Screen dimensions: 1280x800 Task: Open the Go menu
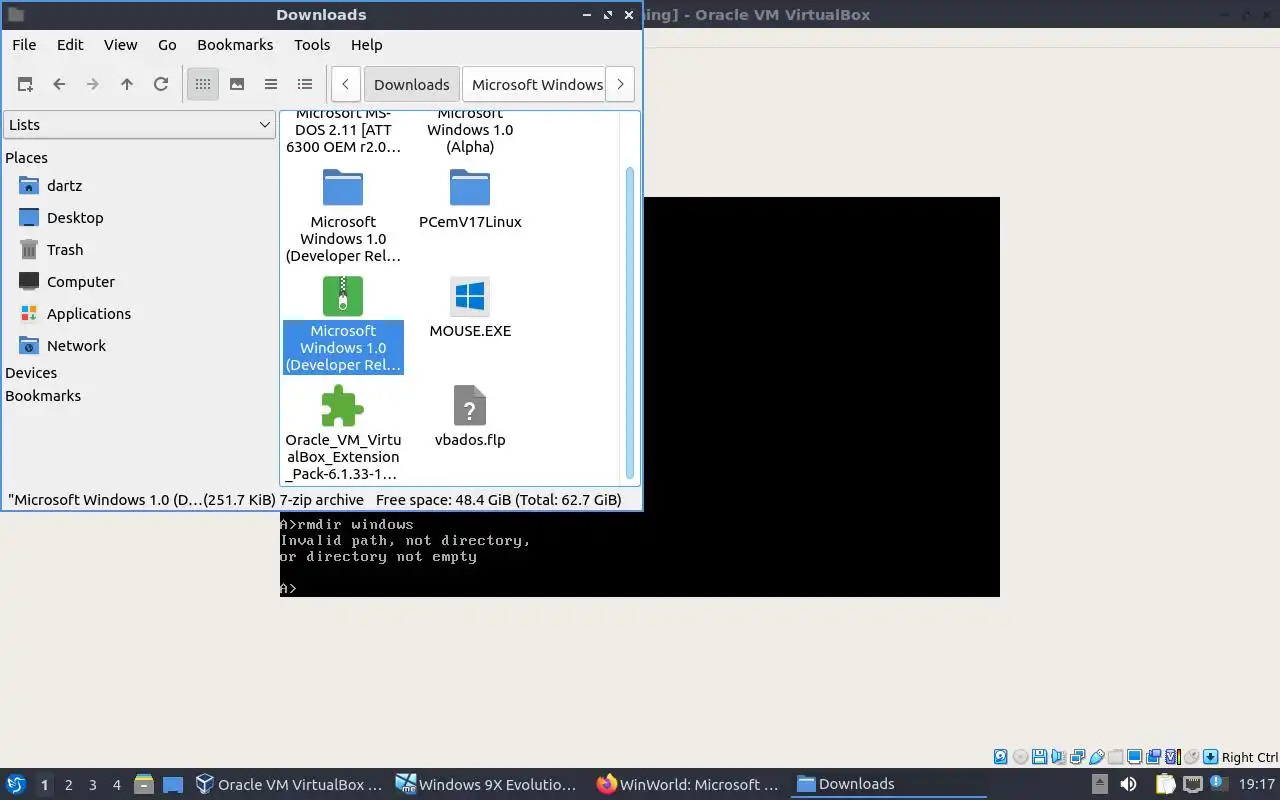[x=167, y=44]
